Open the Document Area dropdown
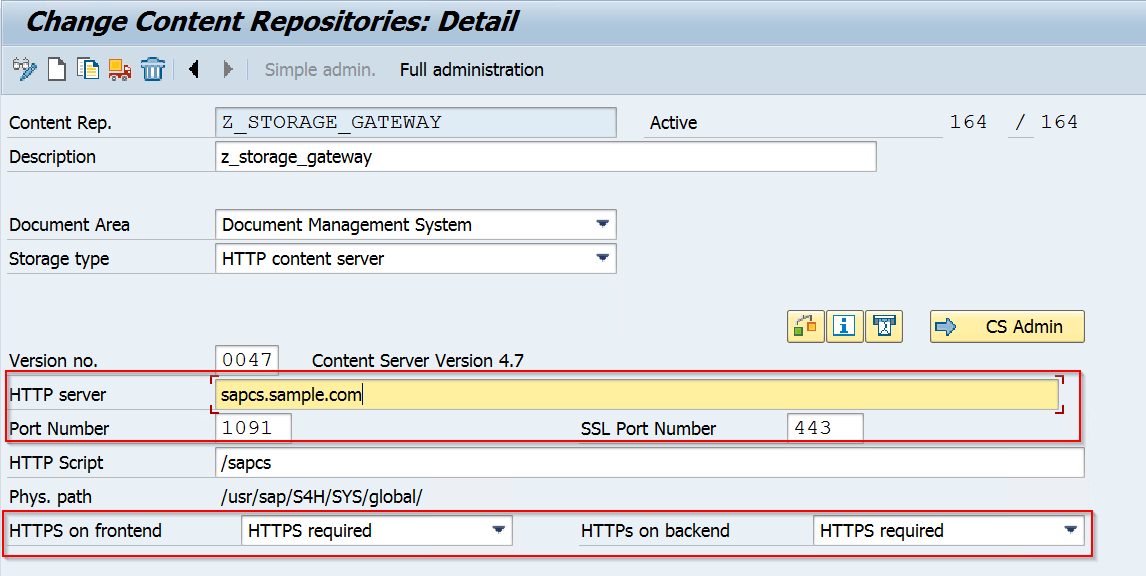This screenshot has height=576, width=1146. 416,224
